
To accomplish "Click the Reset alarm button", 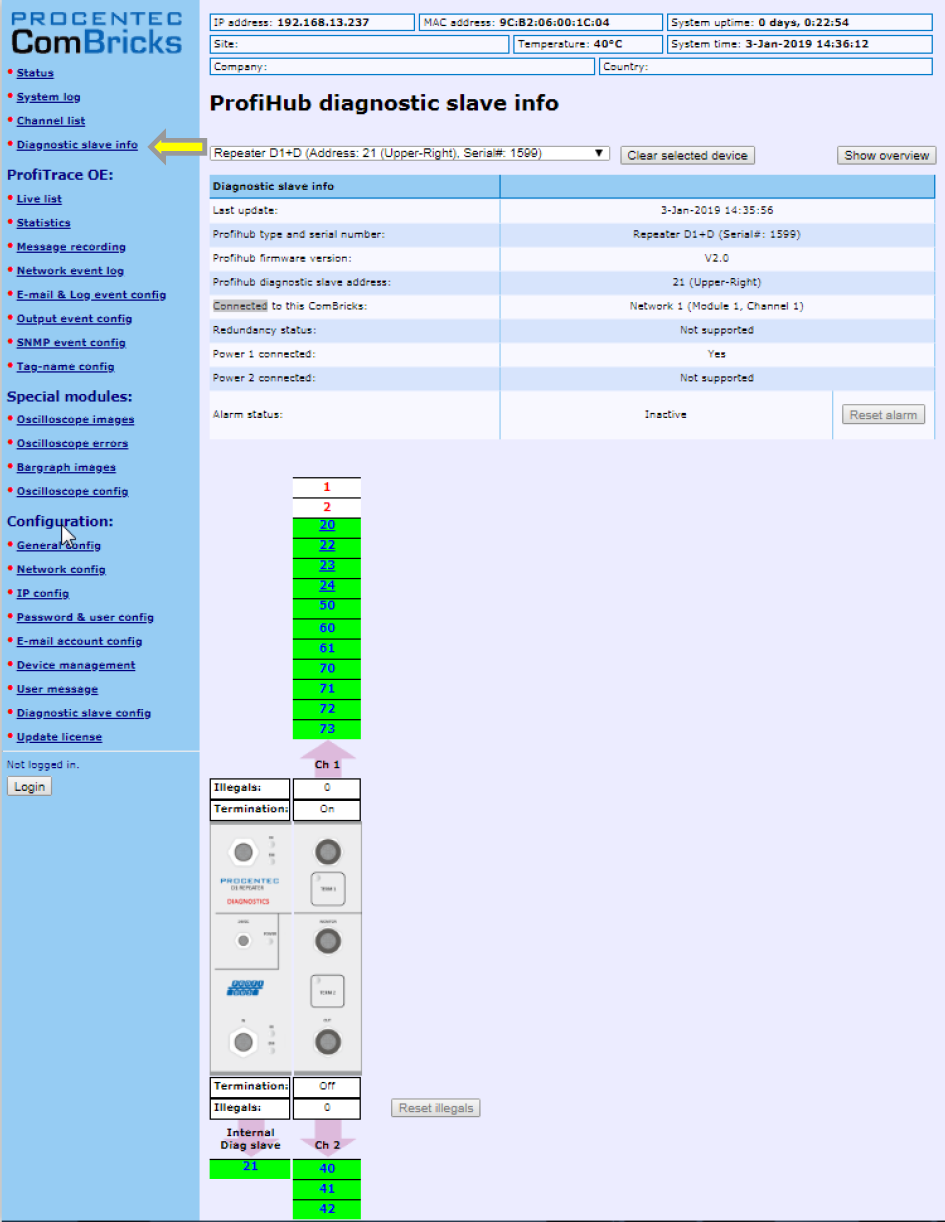I will coord(884,415).
